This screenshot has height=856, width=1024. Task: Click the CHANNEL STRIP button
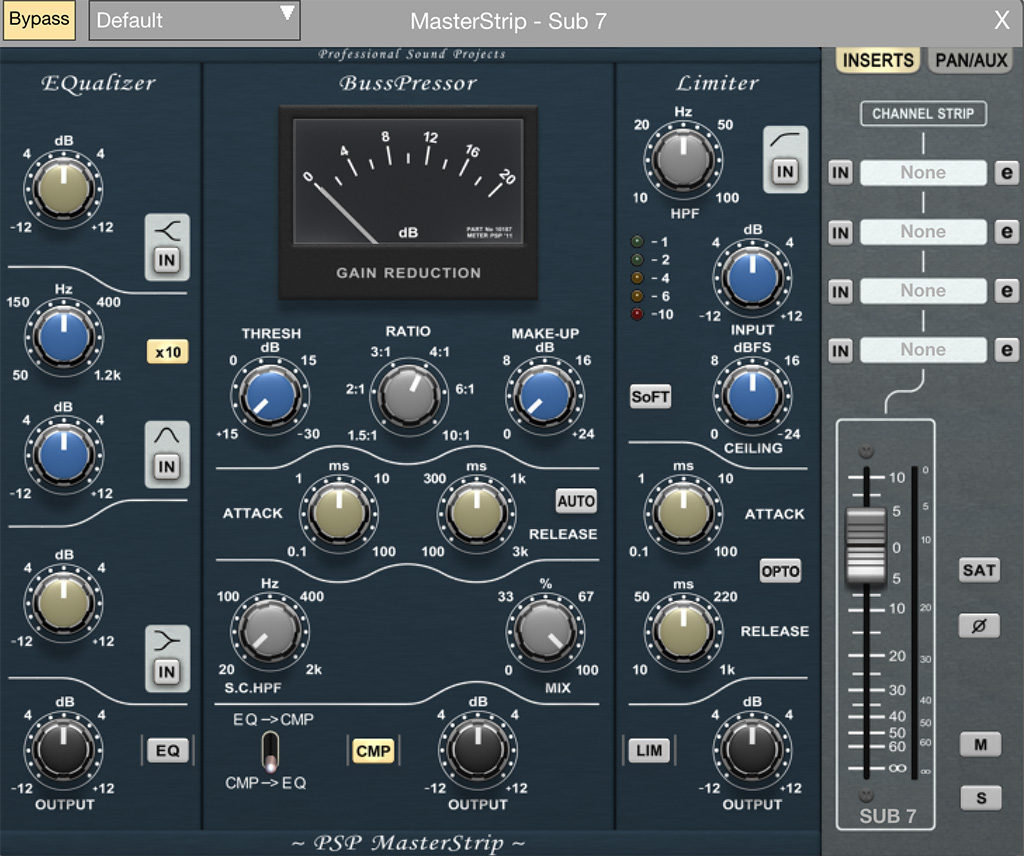pyautogui.click(x=923, y=114)
